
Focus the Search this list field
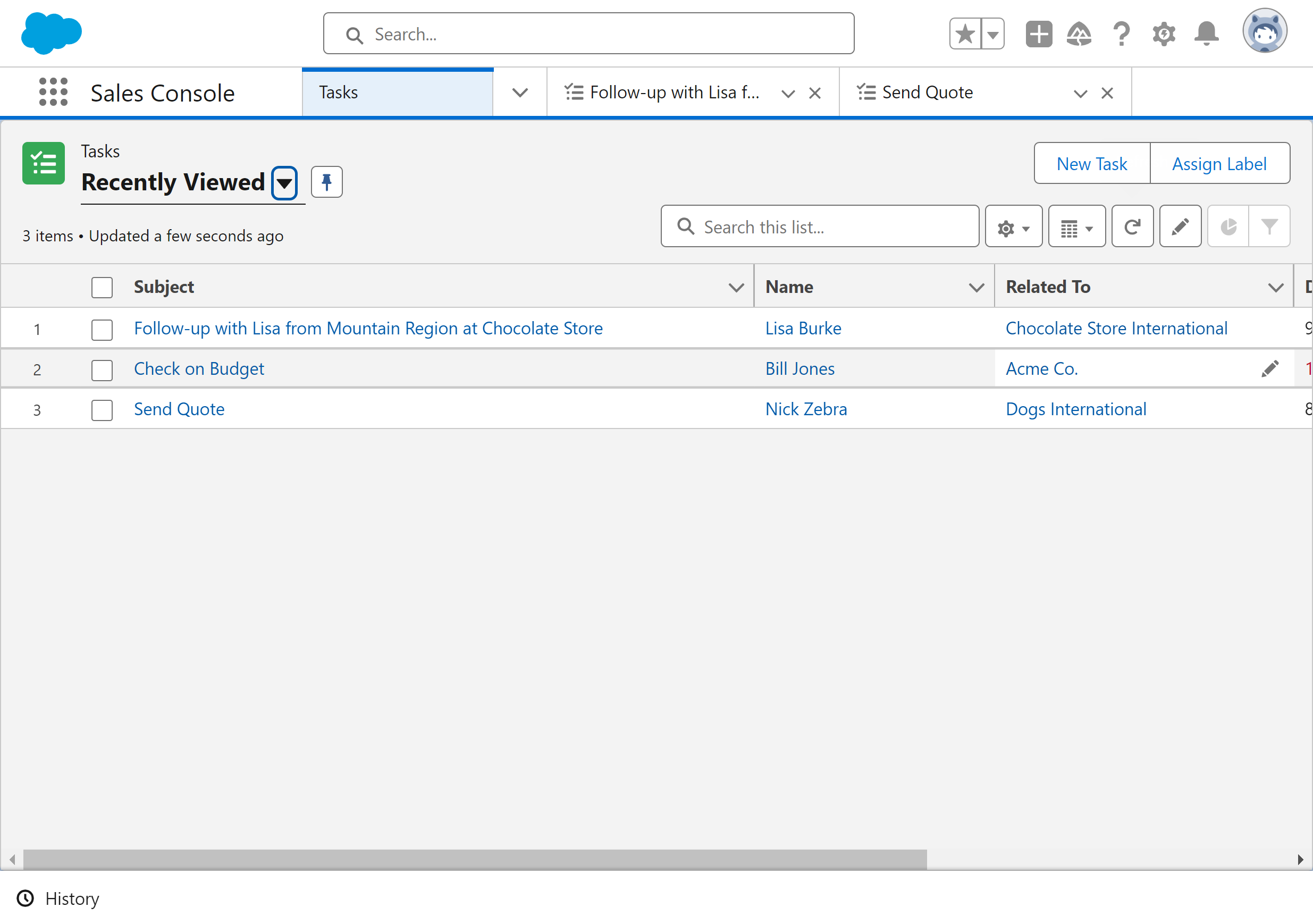(x=820, y=226)
